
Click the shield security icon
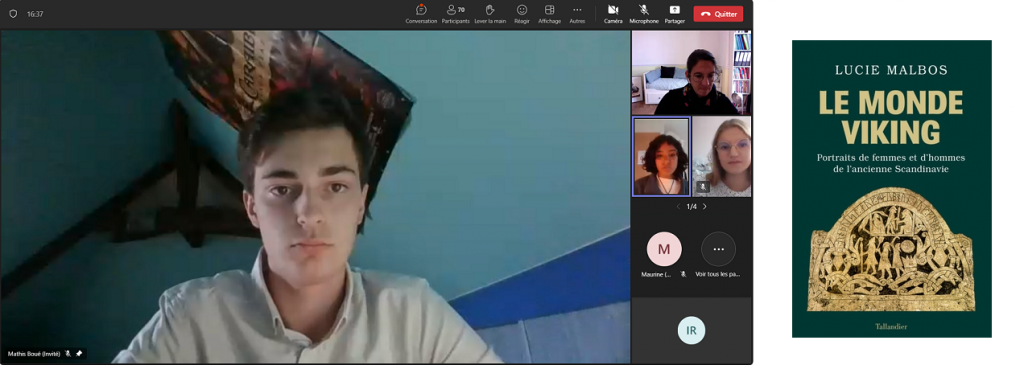click(x=12, y=14)
